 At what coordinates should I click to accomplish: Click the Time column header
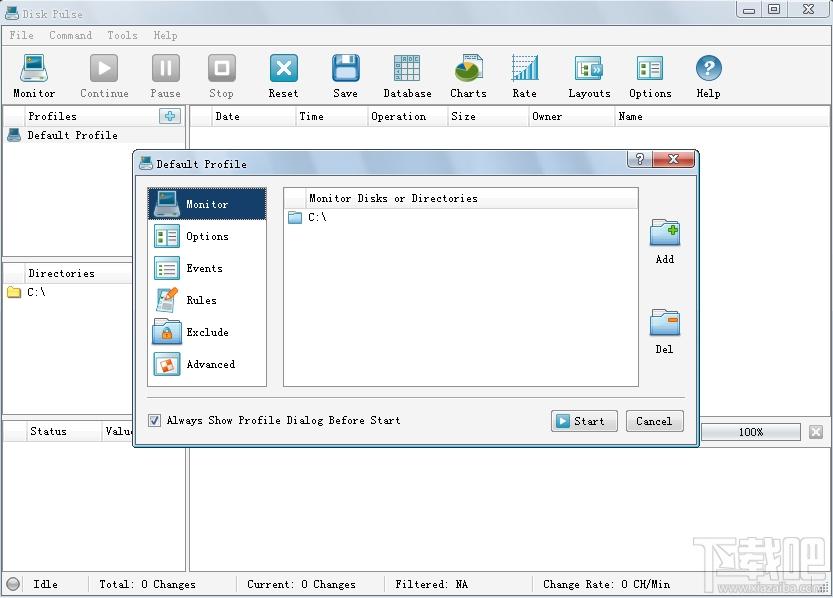pyautogui.click(x=331, y=116)
